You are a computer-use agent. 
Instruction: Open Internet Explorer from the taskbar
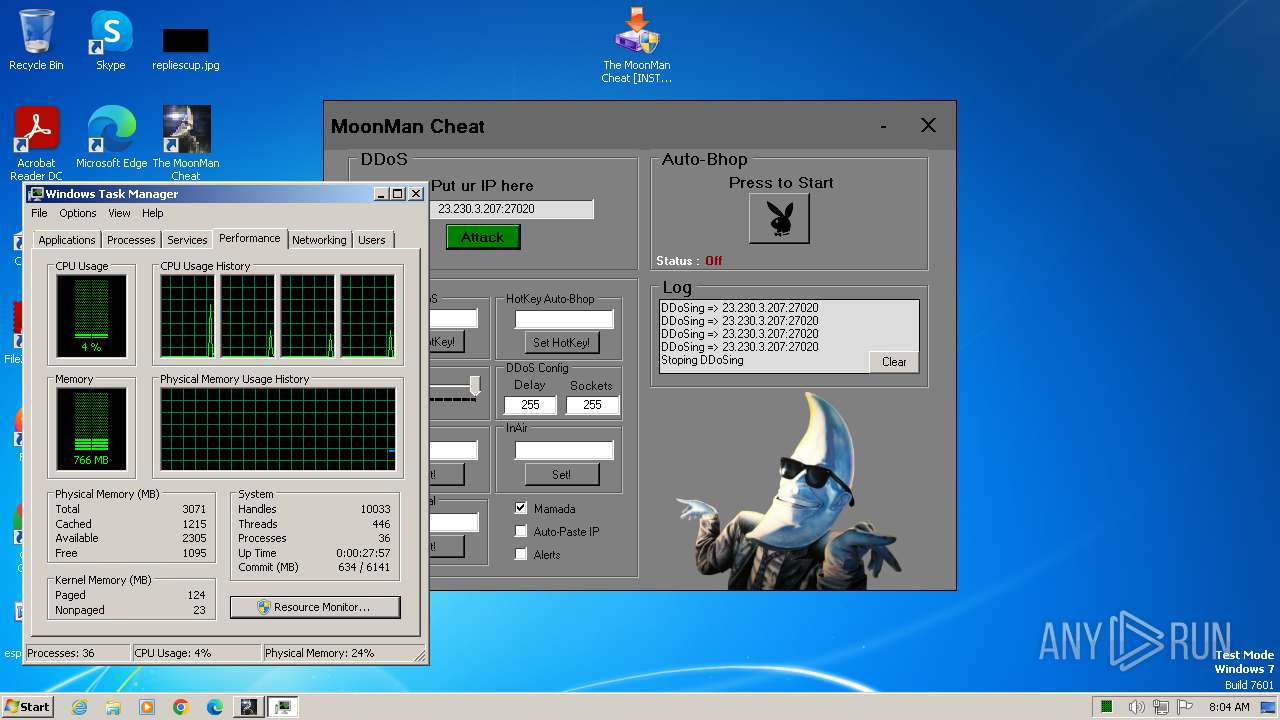coord(79,707)
